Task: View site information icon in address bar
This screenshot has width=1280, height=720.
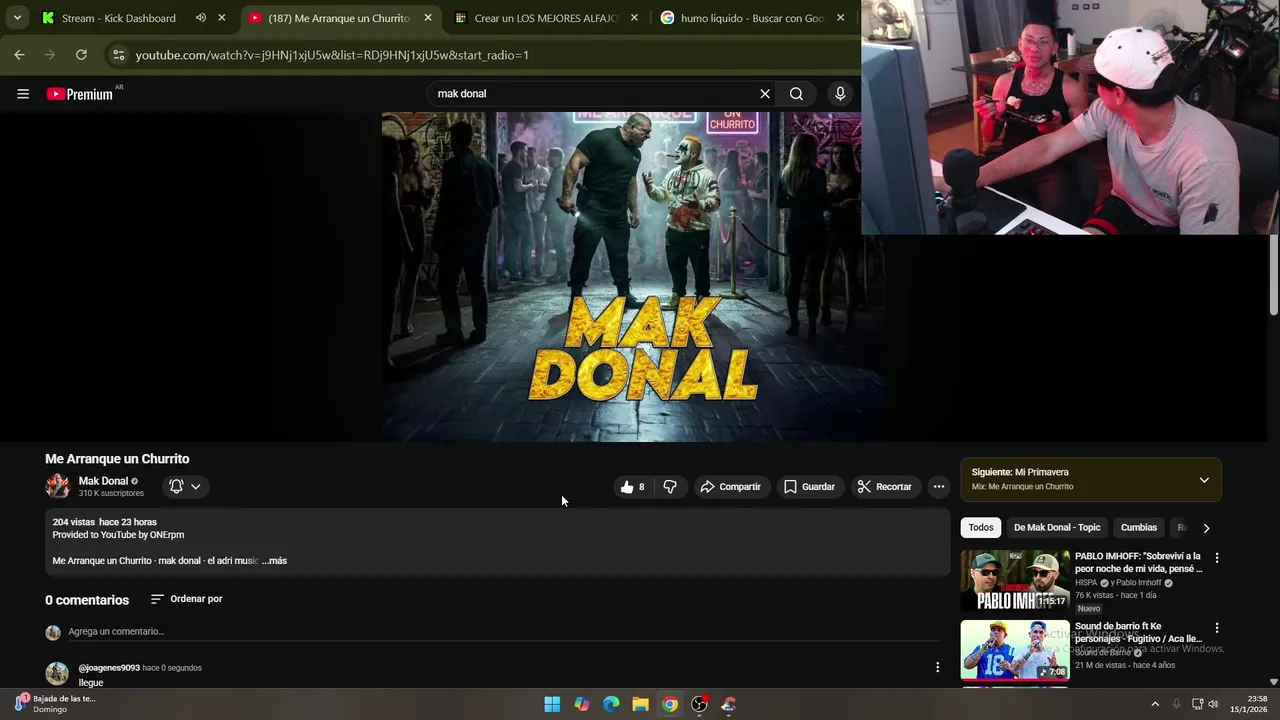Action: [118, 55]
